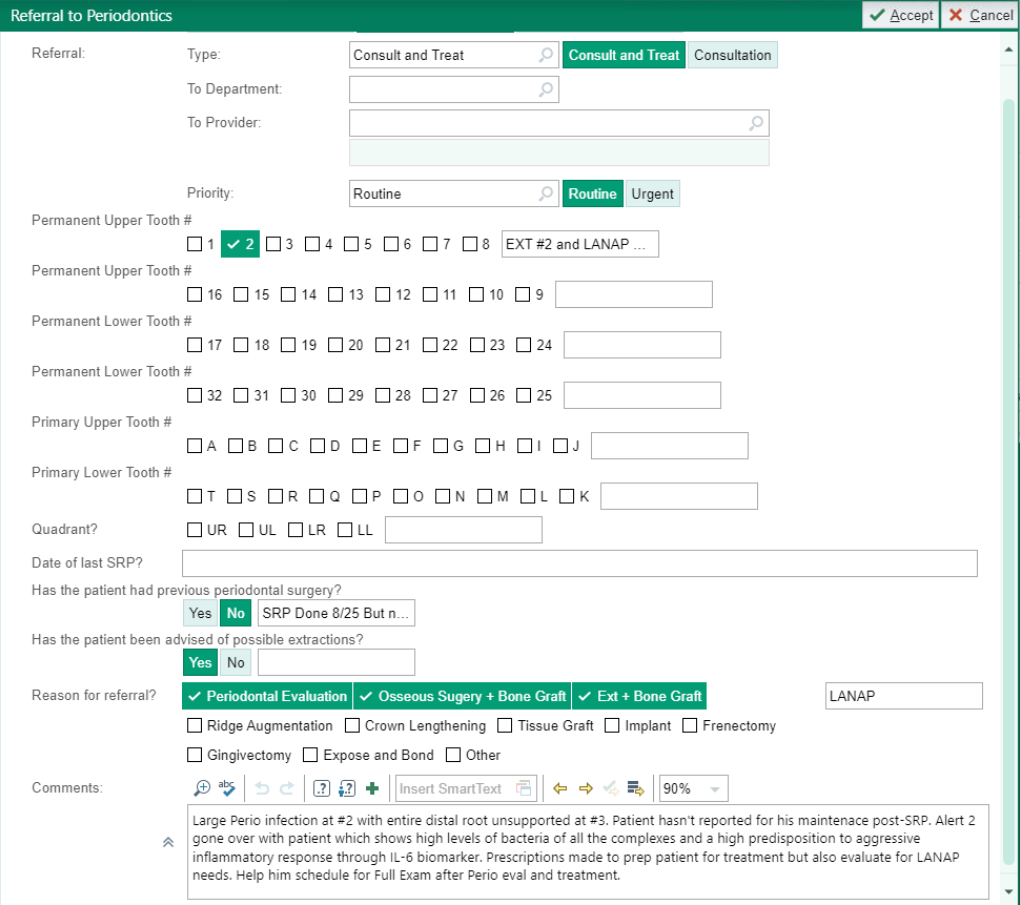Set priority to Routine button
Viewport: 1020px width, 905px height.
(593, 193)
